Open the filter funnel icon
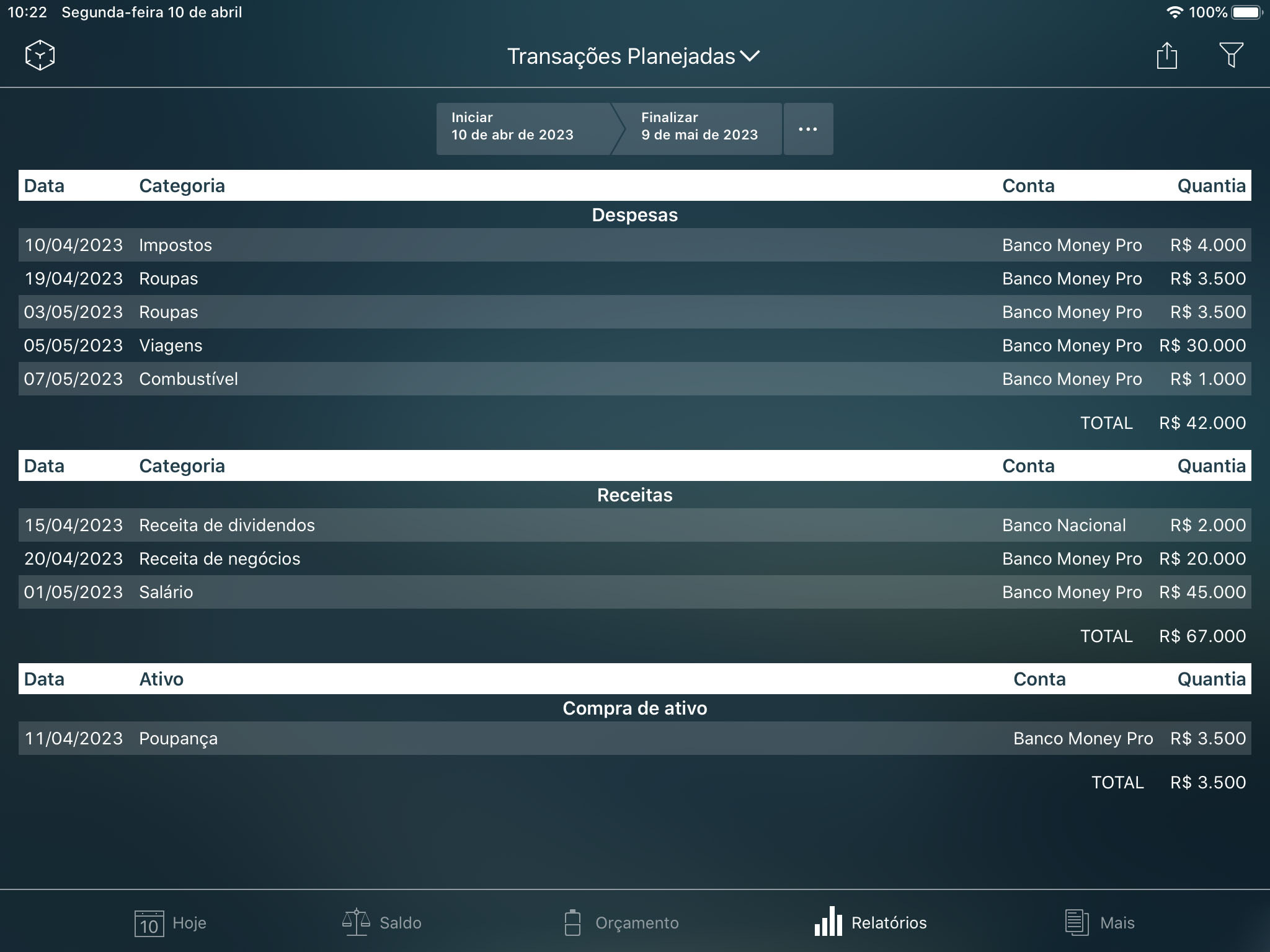Image resolution: width=1270 pixels, height=952 pixels. (x=1231, y=55)
